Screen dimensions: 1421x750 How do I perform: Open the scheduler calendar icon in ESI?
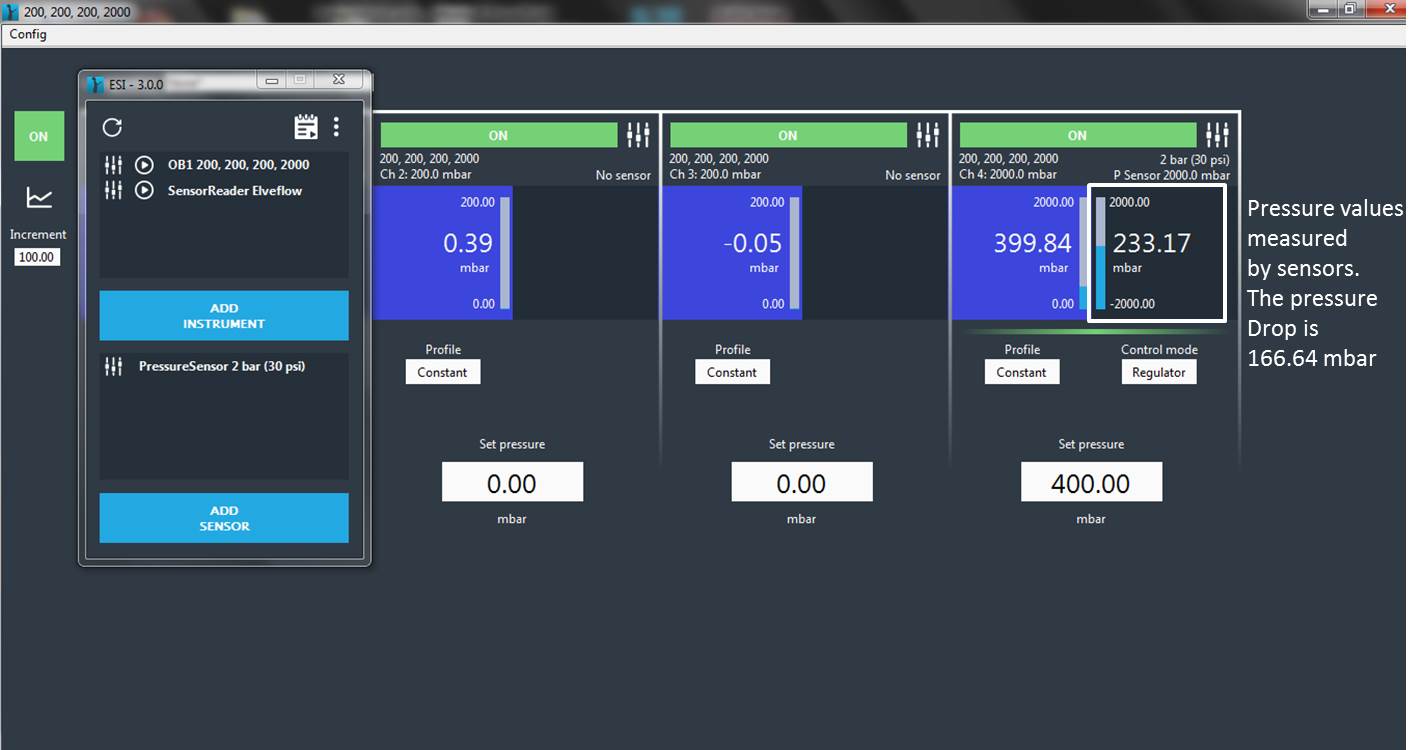click(306, 127)
